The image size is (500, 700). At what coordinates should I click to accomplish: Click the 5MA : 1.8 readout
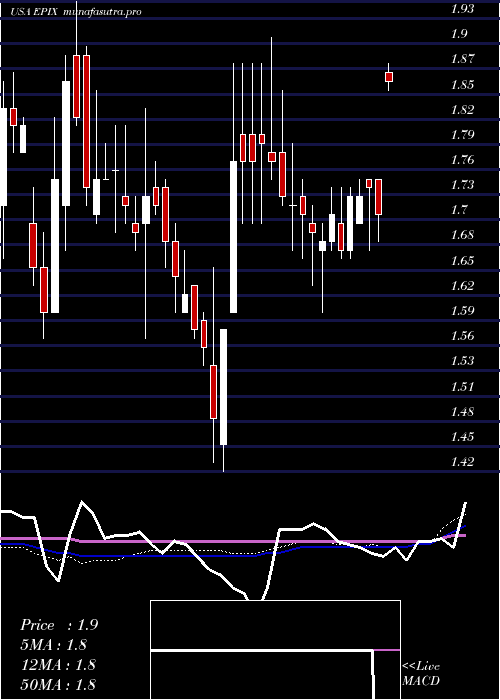coord(53,645)
